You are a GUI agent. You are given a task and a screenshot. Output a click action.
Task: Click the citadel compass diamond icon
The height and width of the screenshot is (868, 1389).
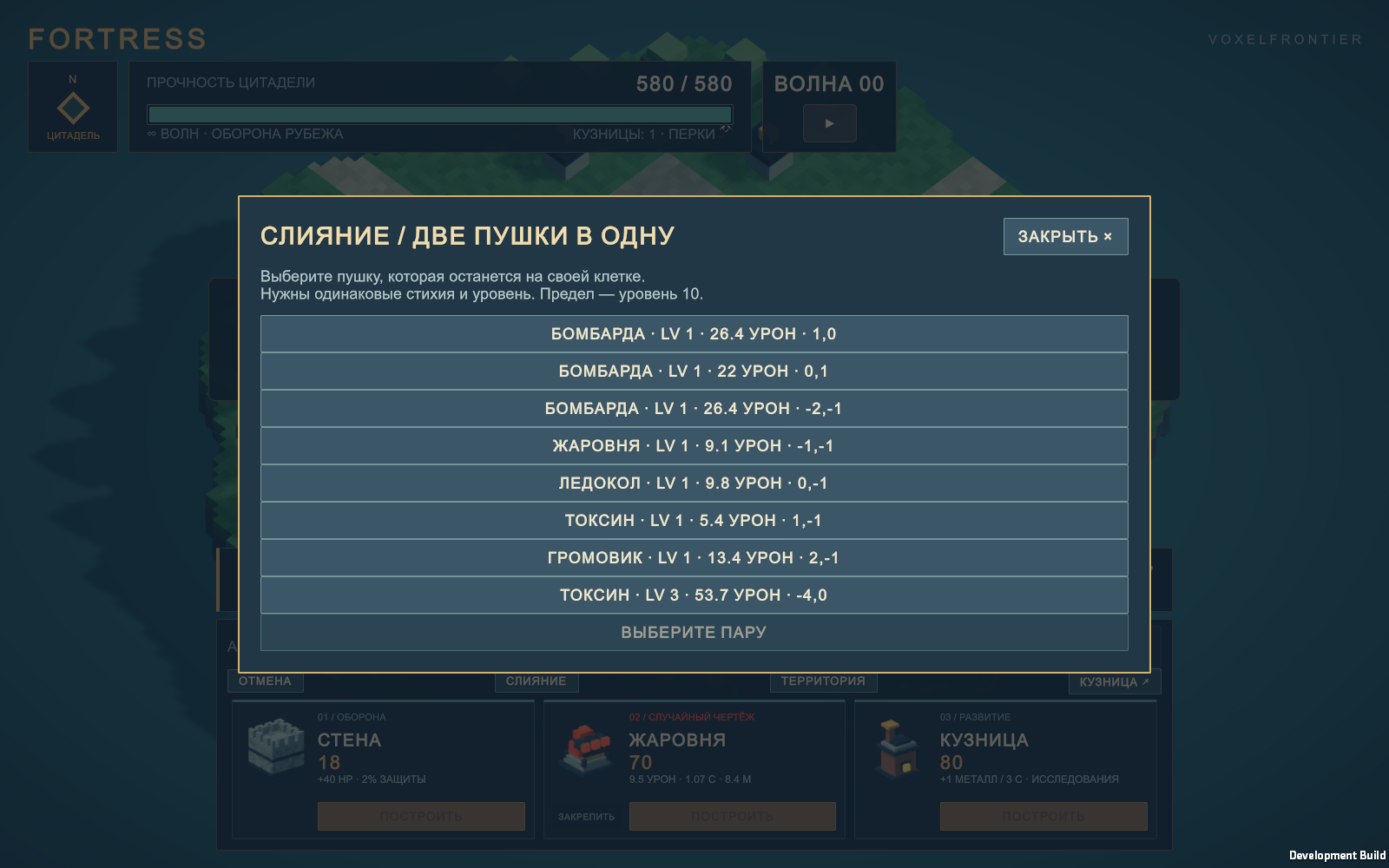73,108
